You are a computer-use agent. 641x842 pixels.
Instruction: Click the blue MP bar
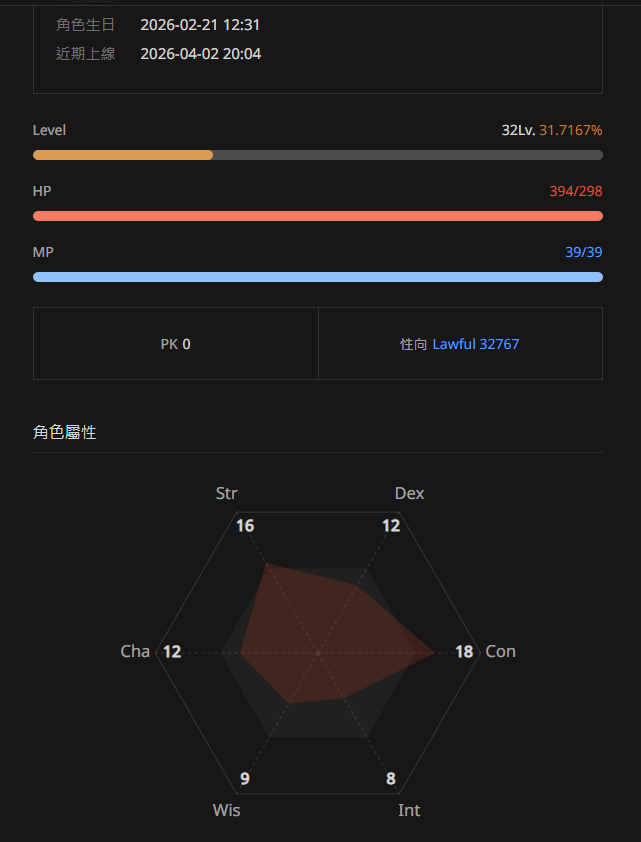click(x=317, y=277)
